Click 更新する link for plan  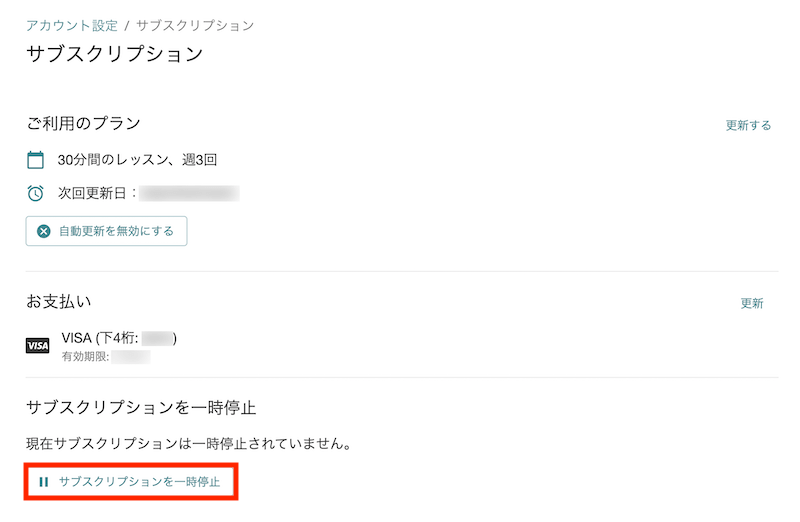point(748,125)
